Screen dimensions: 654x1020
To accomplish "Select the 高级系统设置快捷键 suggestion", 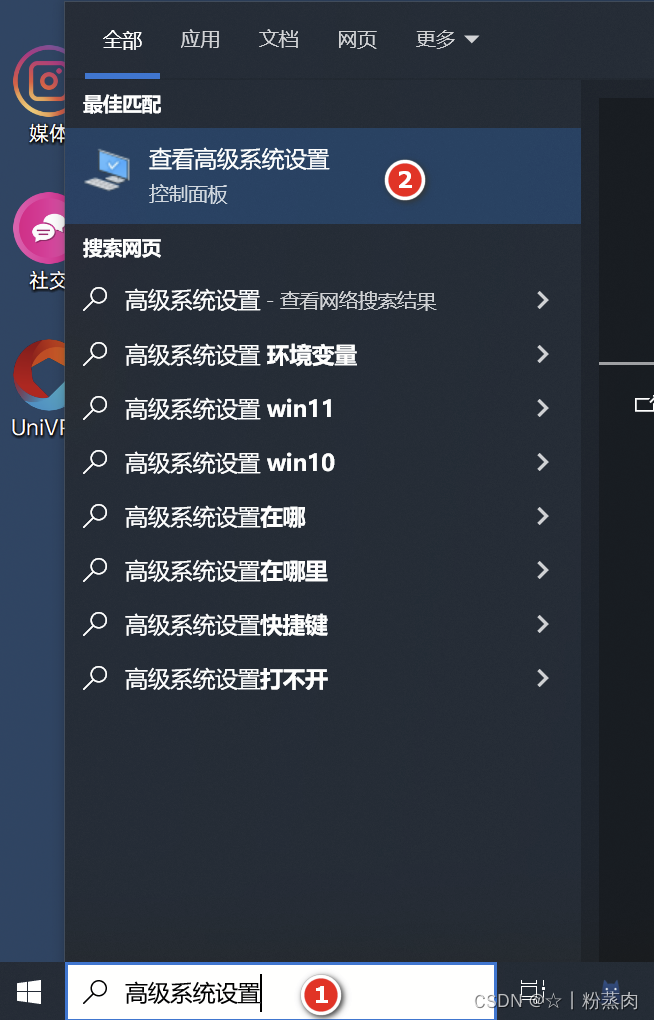I will [x=323, y=624].
